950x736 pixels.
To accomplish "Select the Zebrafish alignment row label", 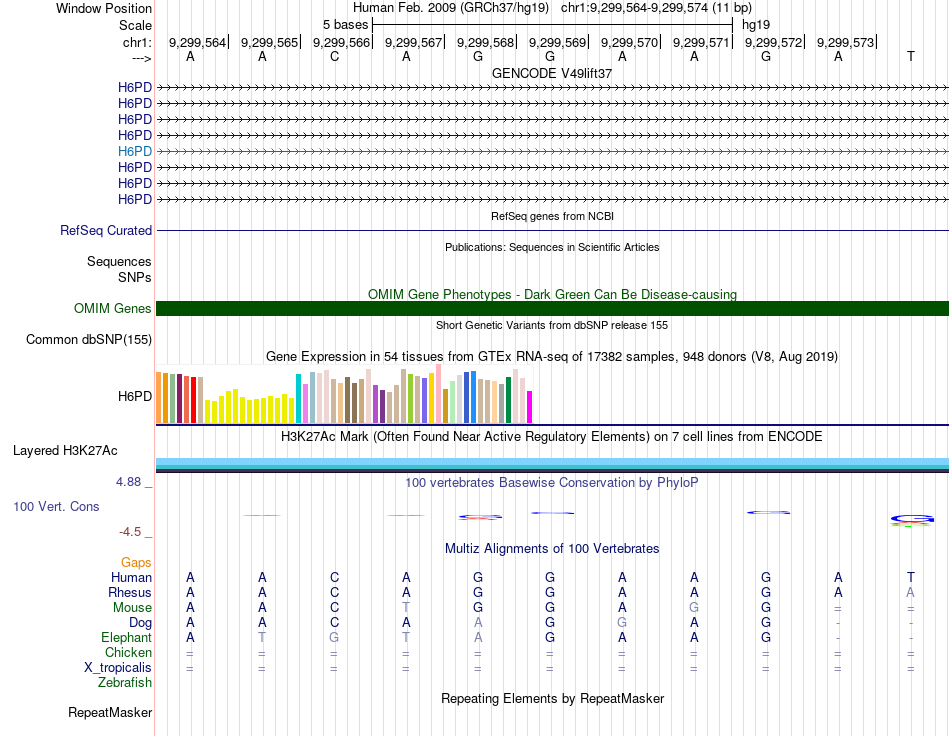I will (x=125, y=683).
